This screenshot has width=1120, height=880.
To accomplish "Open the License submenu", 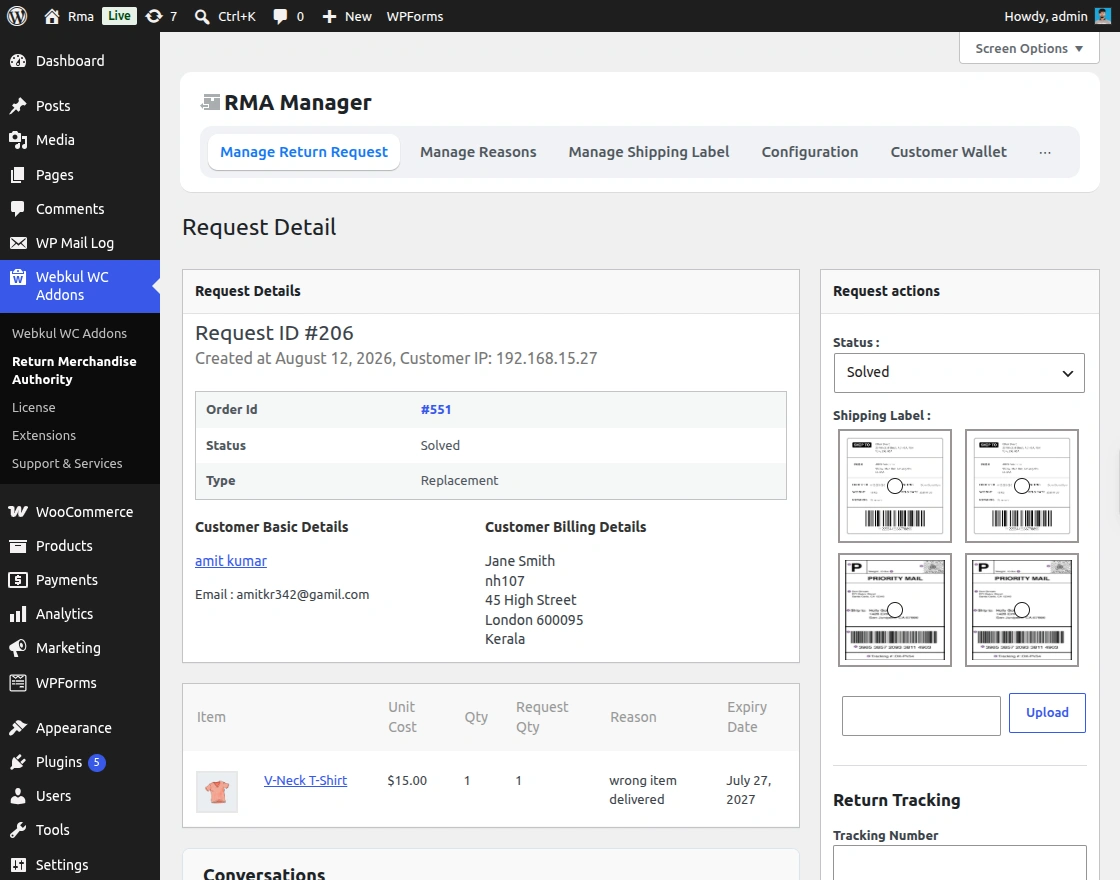I will pos(34,408).
